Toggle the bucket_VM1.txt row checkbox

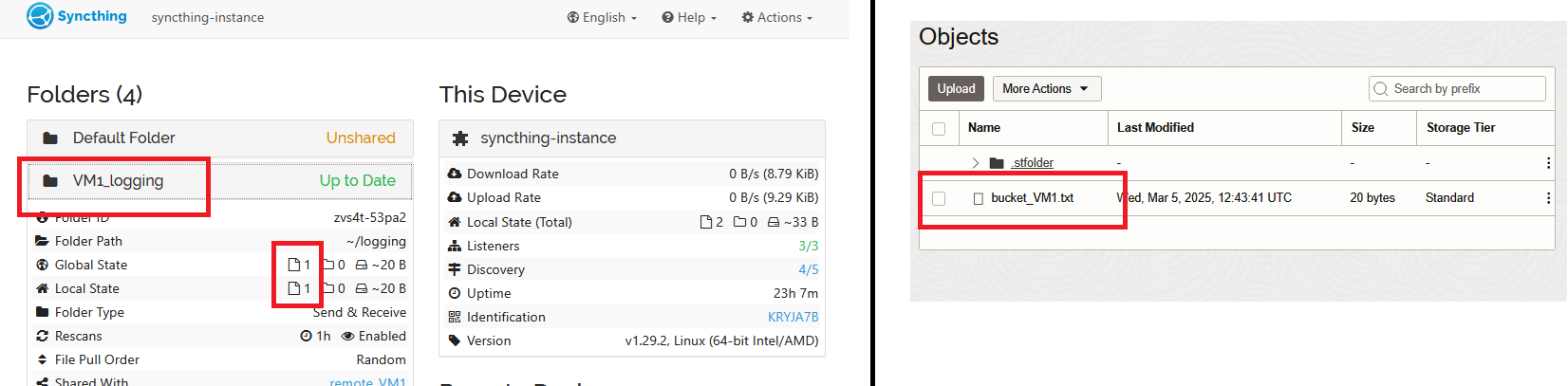(939, 198)
